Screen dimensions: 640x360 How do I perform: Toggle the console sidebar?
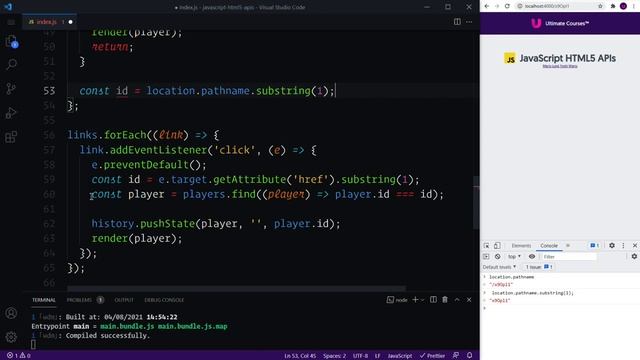tap(486, 257)
